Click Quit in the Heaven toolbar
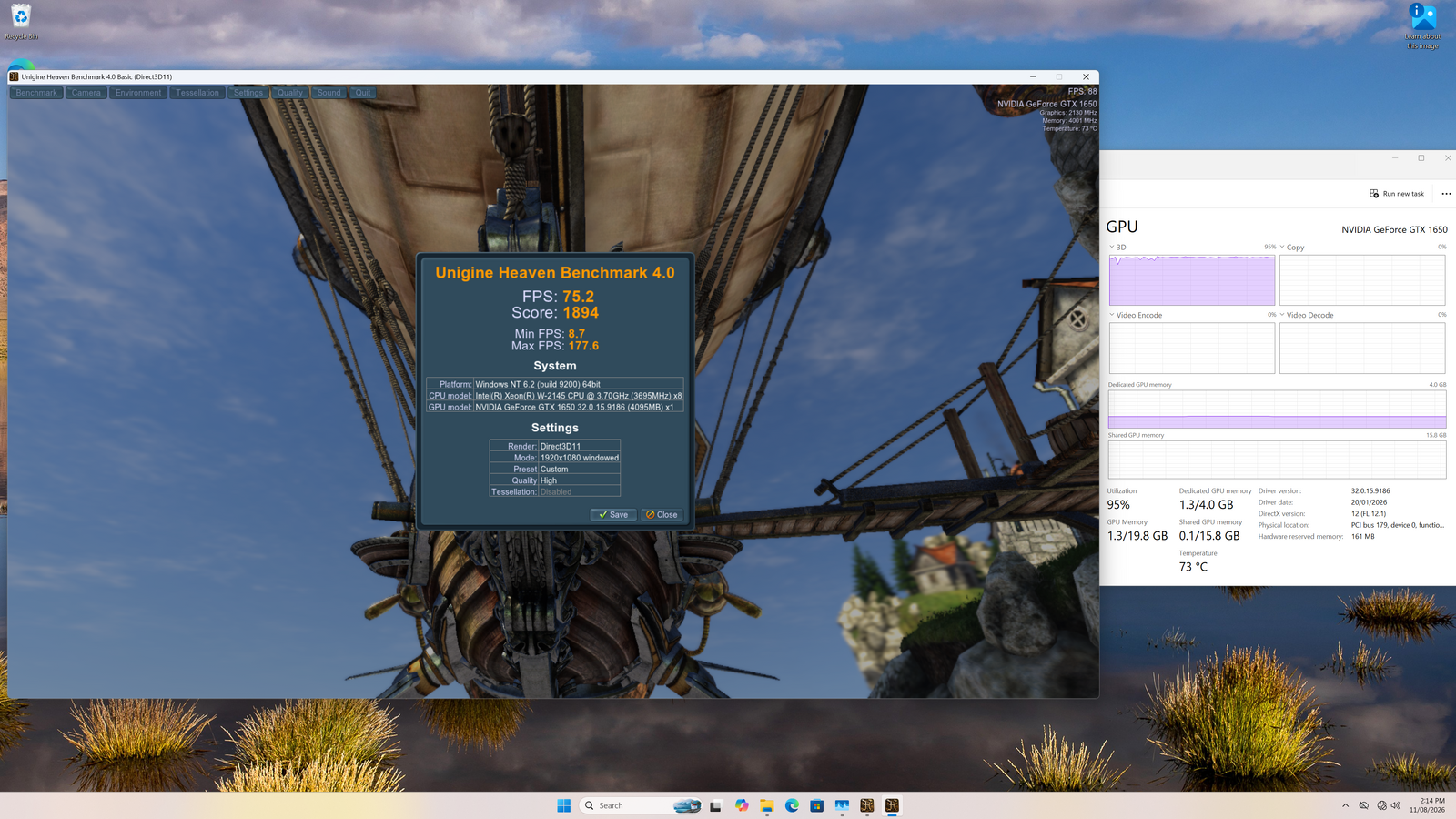Screen dimensions: 1456x819 coord(363,93)
